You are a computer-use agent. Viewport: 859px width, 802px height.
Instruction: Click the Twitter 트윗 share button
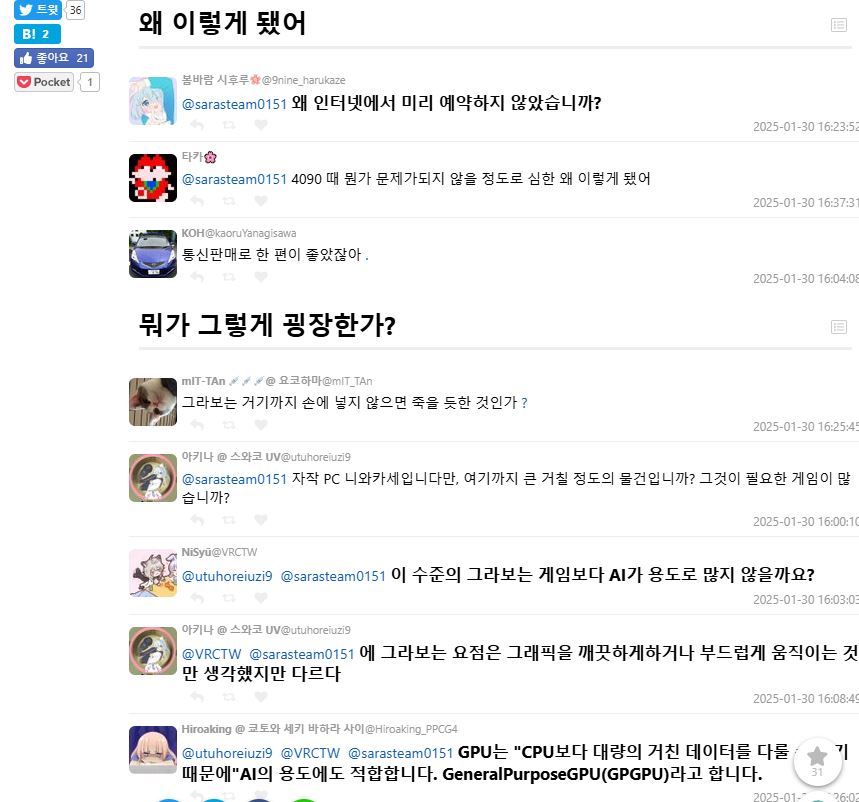[38, 9]
